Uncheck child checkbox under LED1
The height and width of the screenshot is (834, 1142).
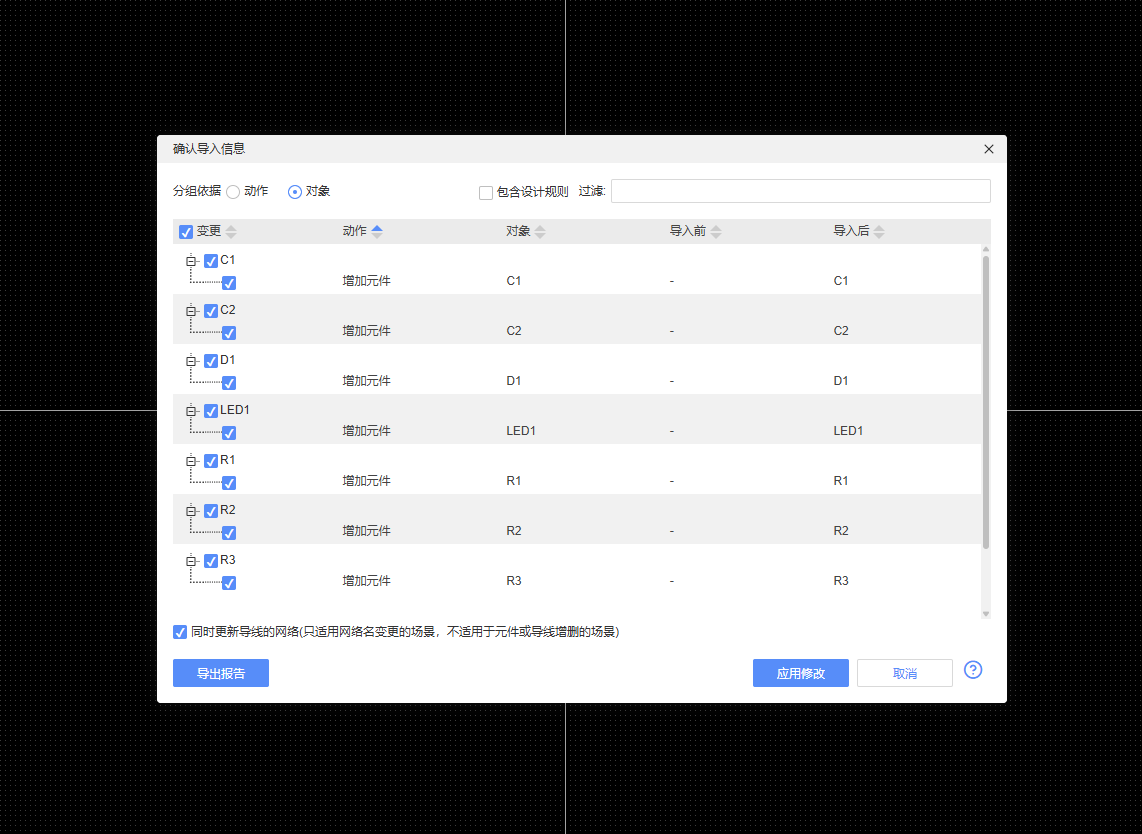(x=229, y=433)
